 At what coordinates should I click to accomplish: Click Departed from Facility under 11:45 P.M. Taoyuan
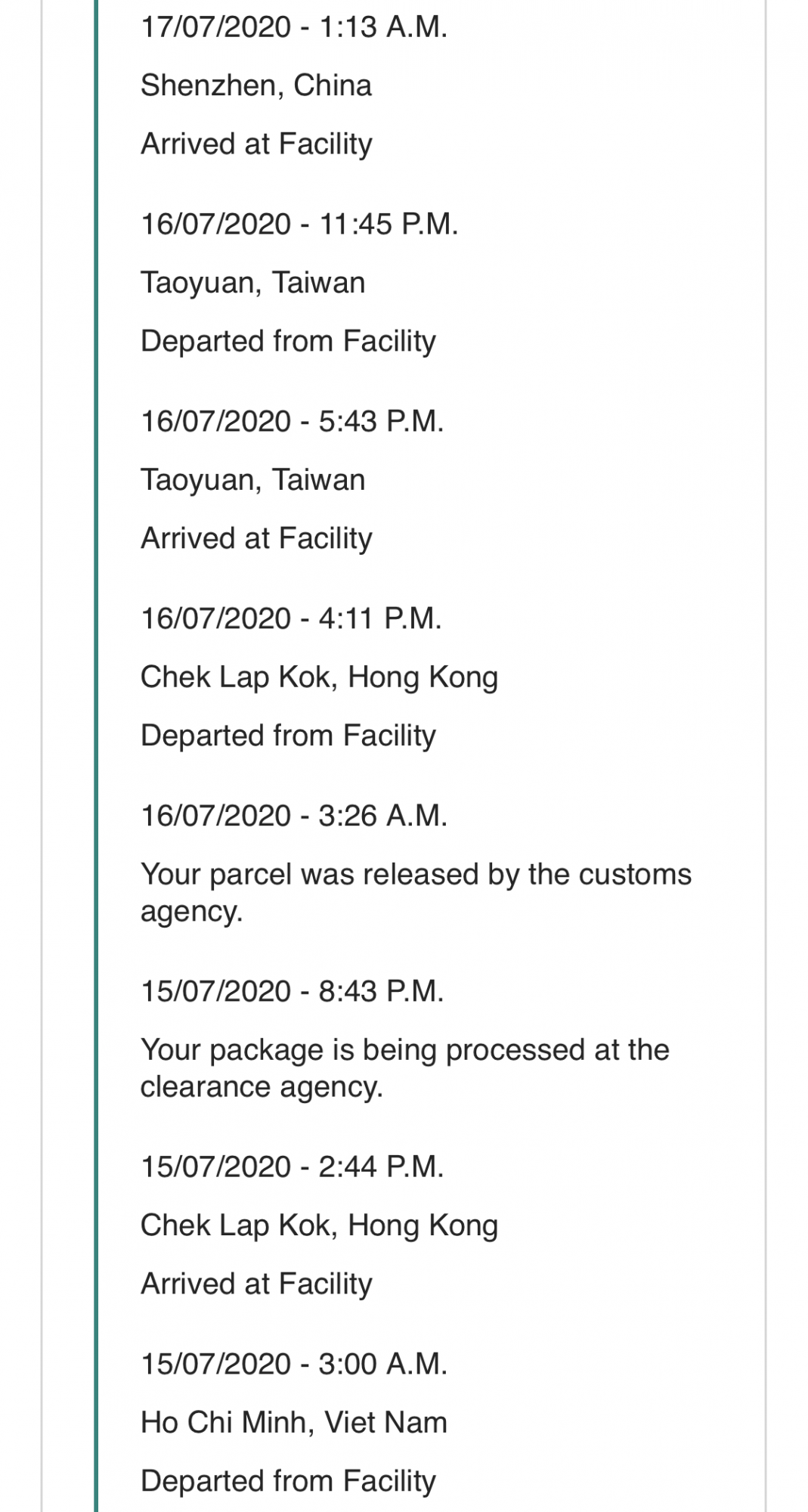coord(288,341)
